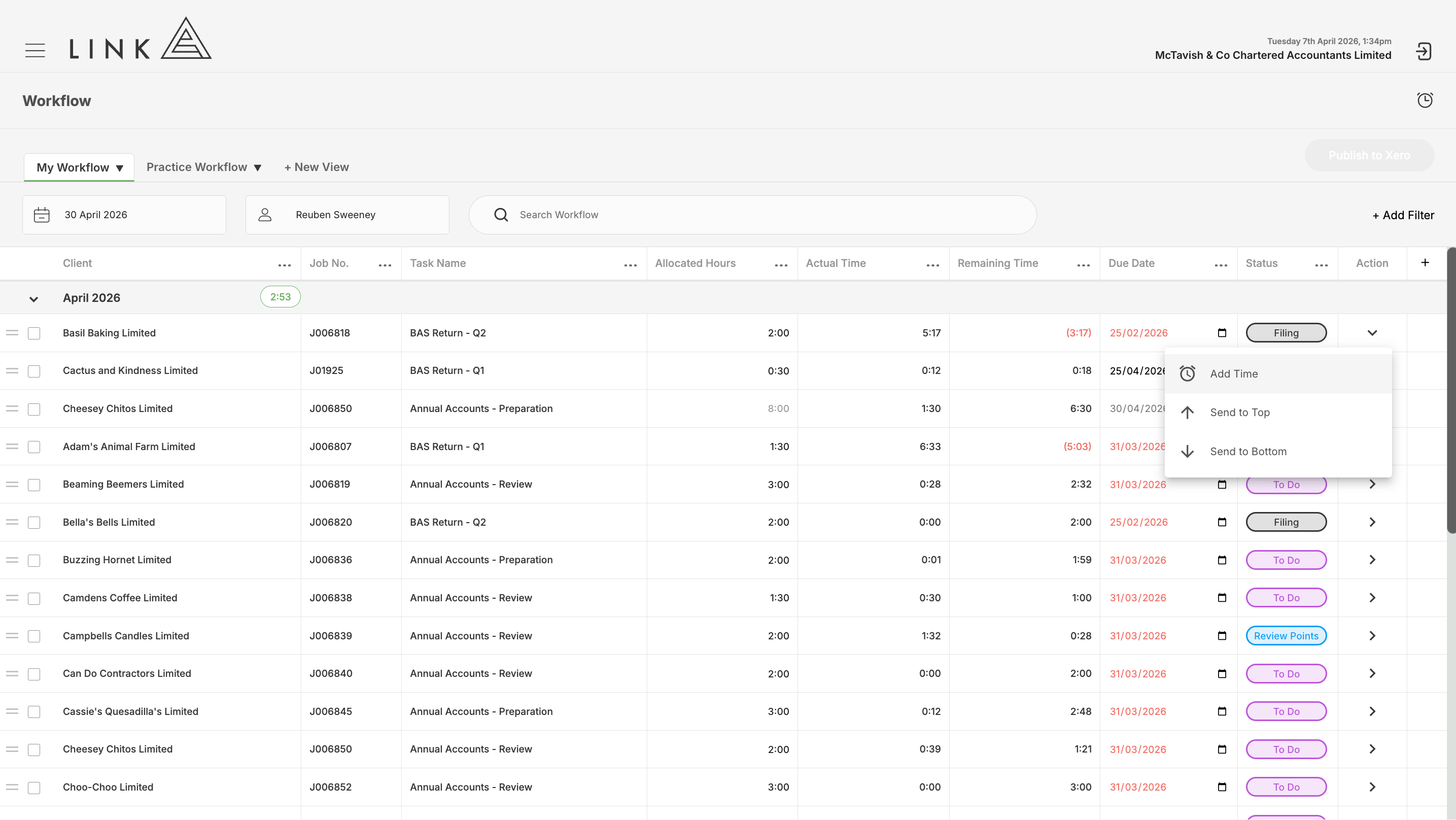This screenshot has width=1456, height=820.
Task: Add a new column with plus icon
Action: (x=1425, y=262)
